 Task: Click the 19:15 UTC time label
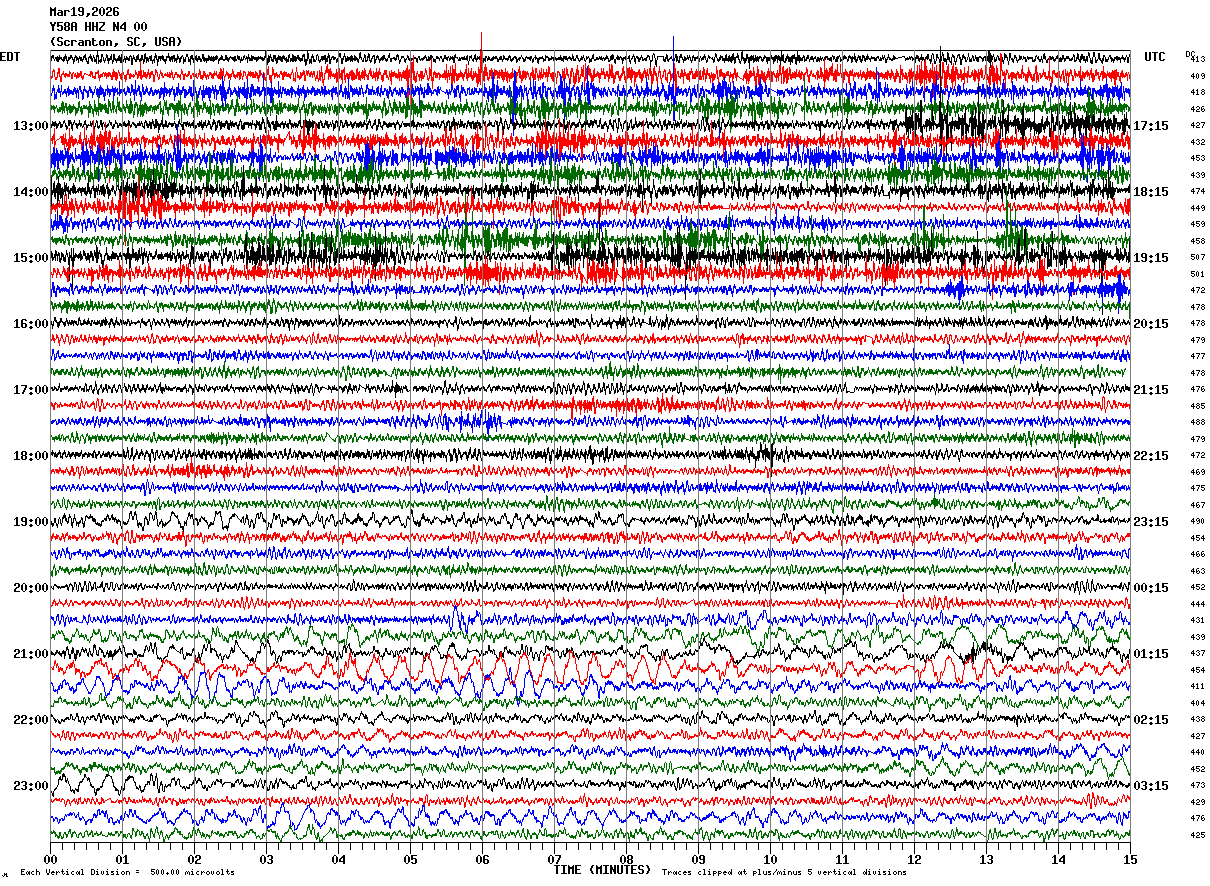(1151, 258)
